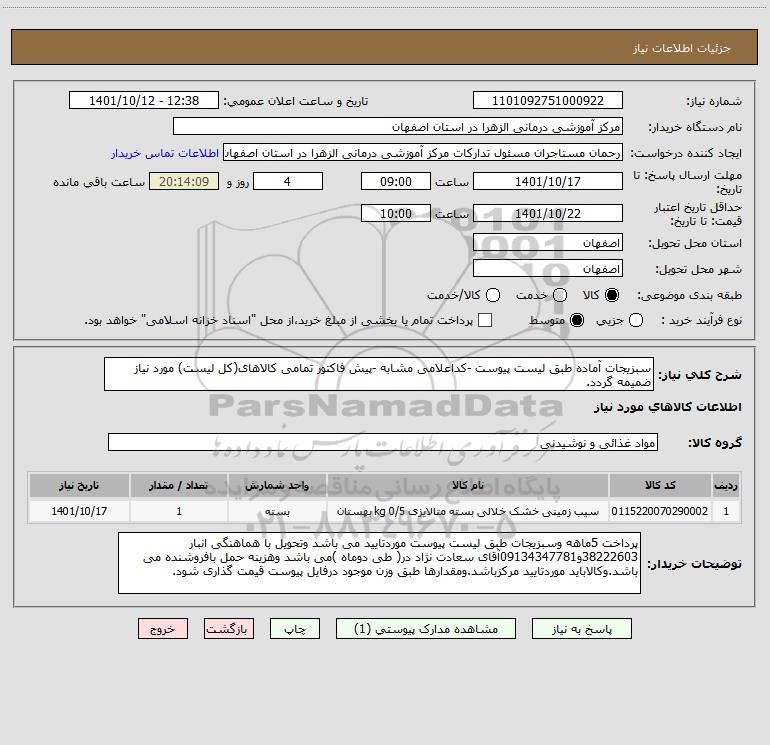
Task: Click the پاسخ به نیاز button
Action: 581,629
